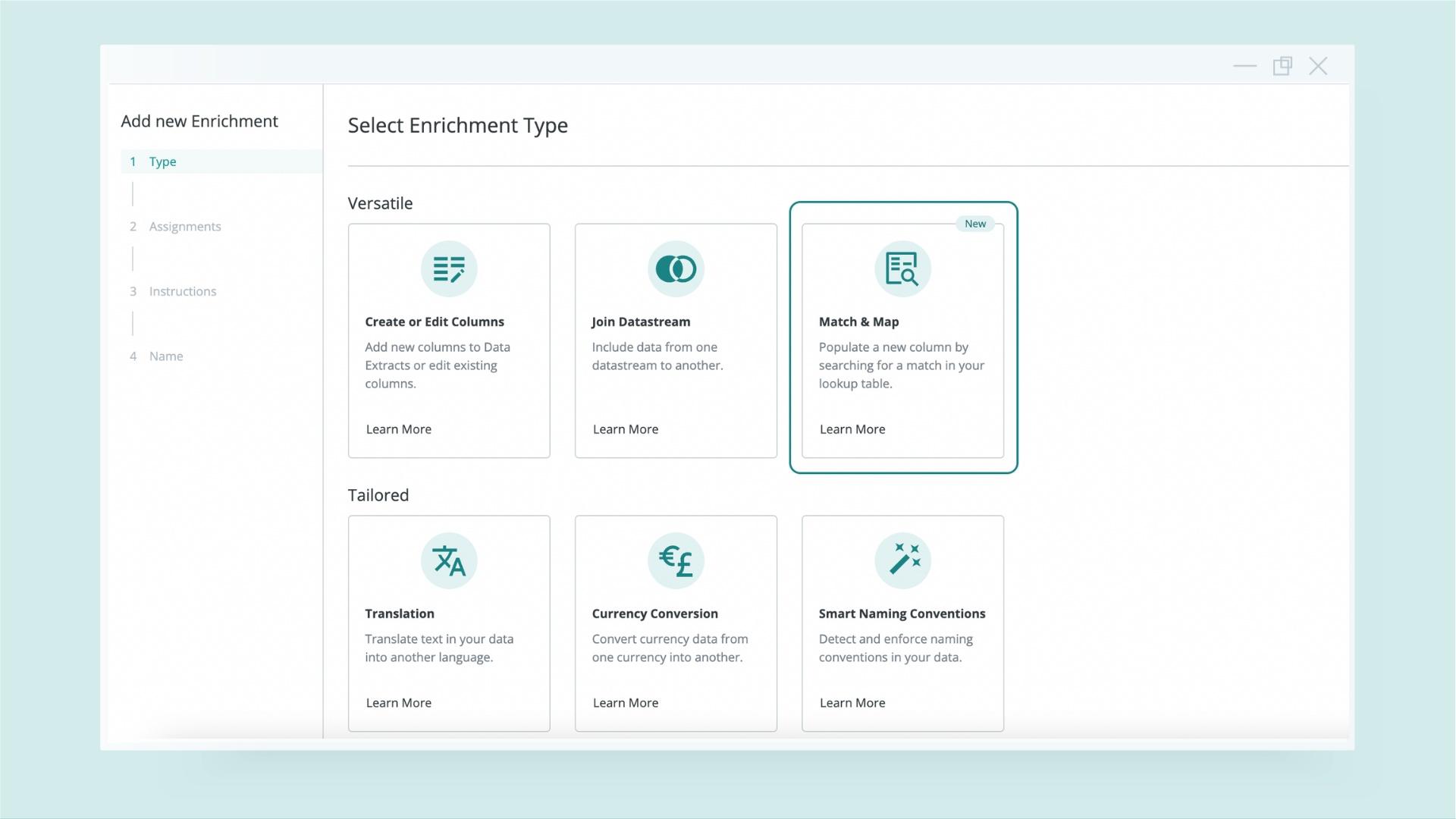Open Learn More for Join Datastream
1456x819 pixels.
[625, 429]
